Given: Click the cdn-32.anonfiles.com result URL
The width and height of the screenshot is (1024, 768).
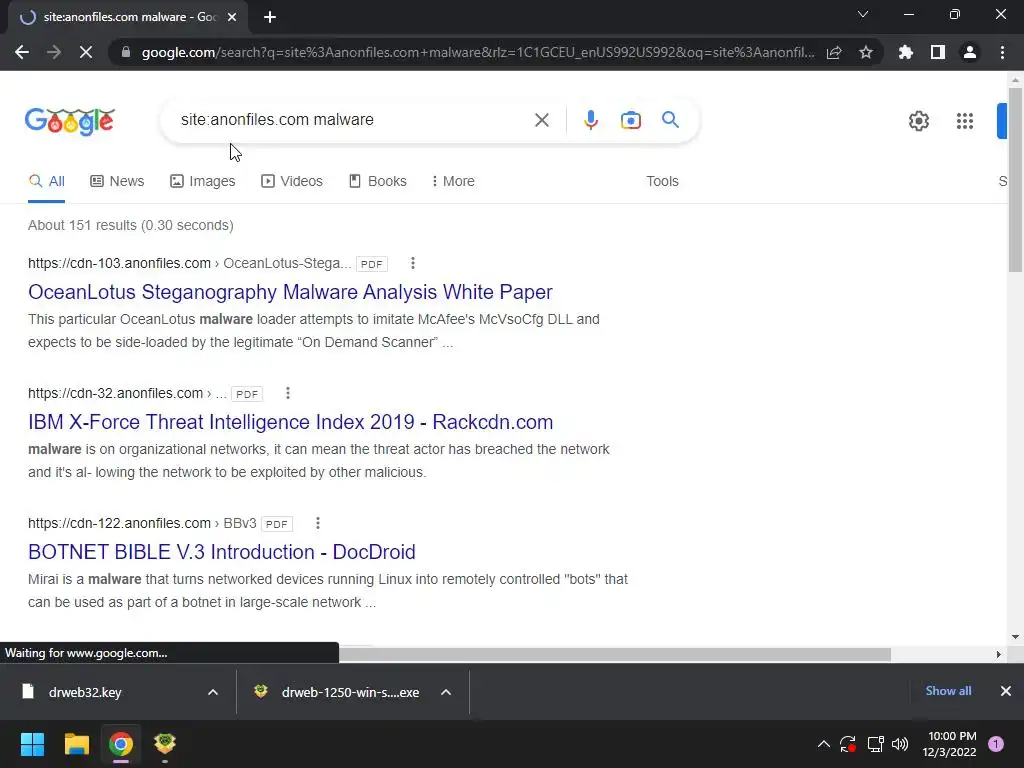Looking at the screenshot, I should click(x=115, y=393).
